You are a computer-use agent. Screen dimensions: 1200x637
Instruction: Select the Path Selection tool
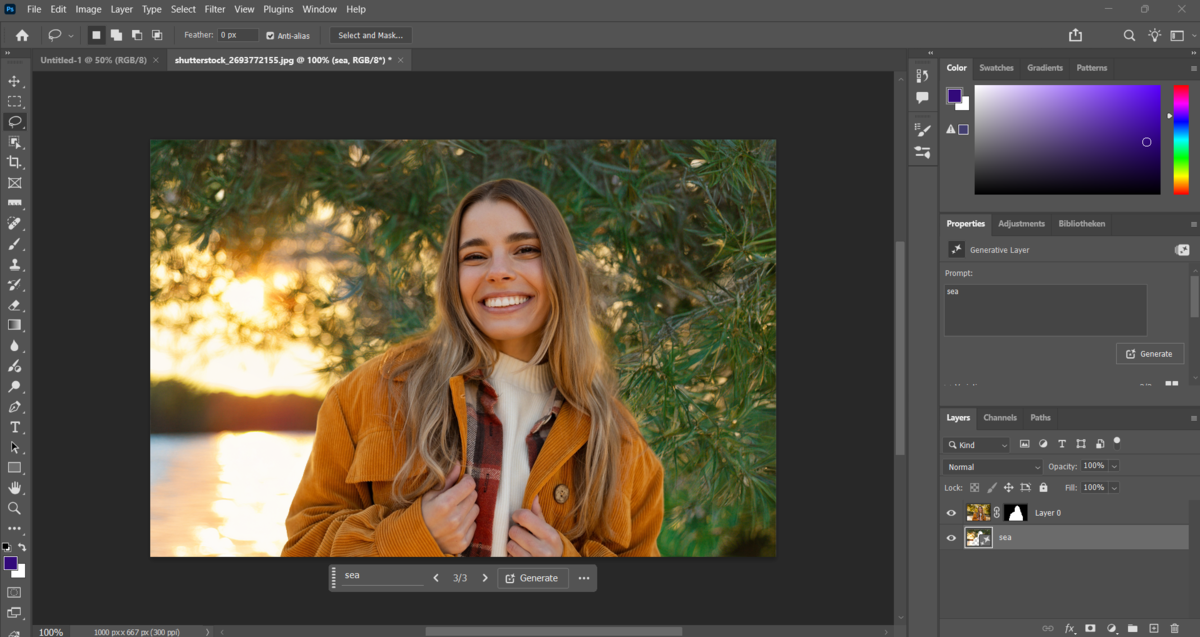point(15,447)
